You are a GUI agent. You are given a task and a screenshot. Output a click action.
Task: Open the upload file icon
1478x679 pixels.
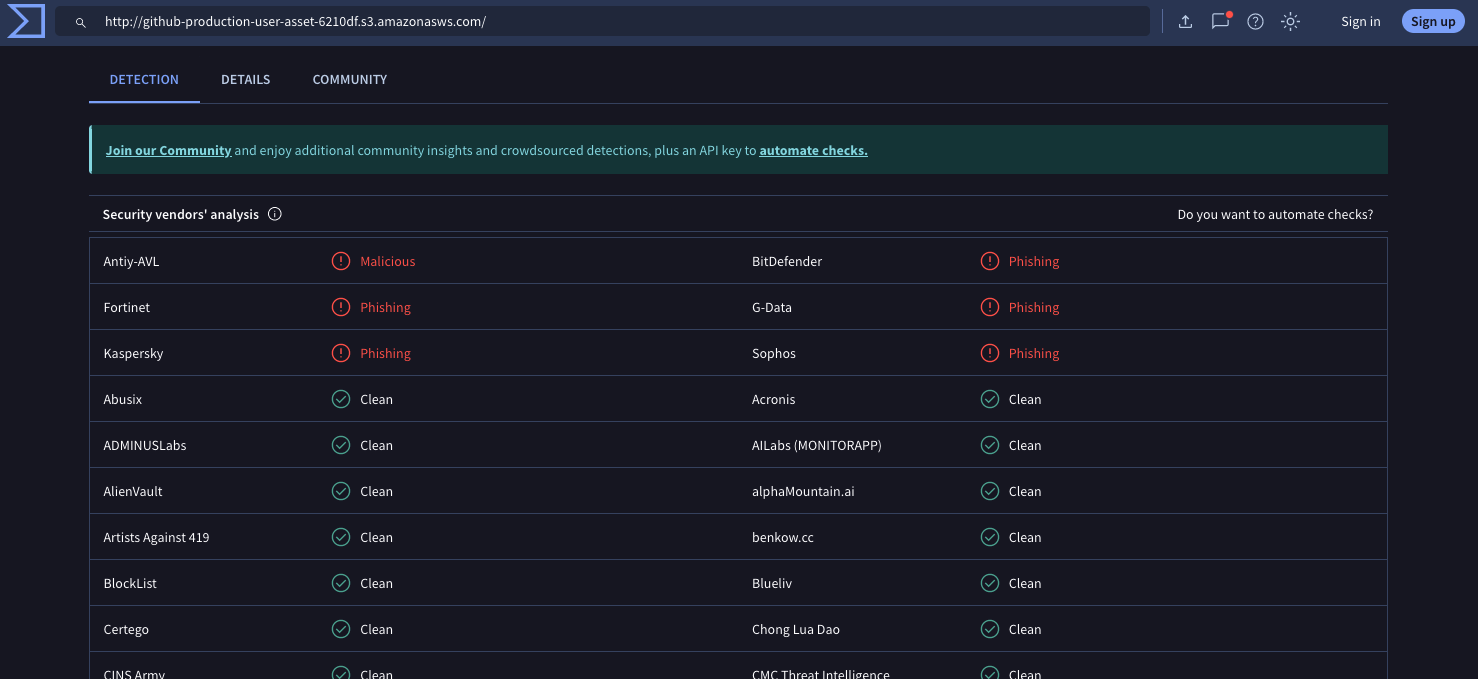[1185, 22]
